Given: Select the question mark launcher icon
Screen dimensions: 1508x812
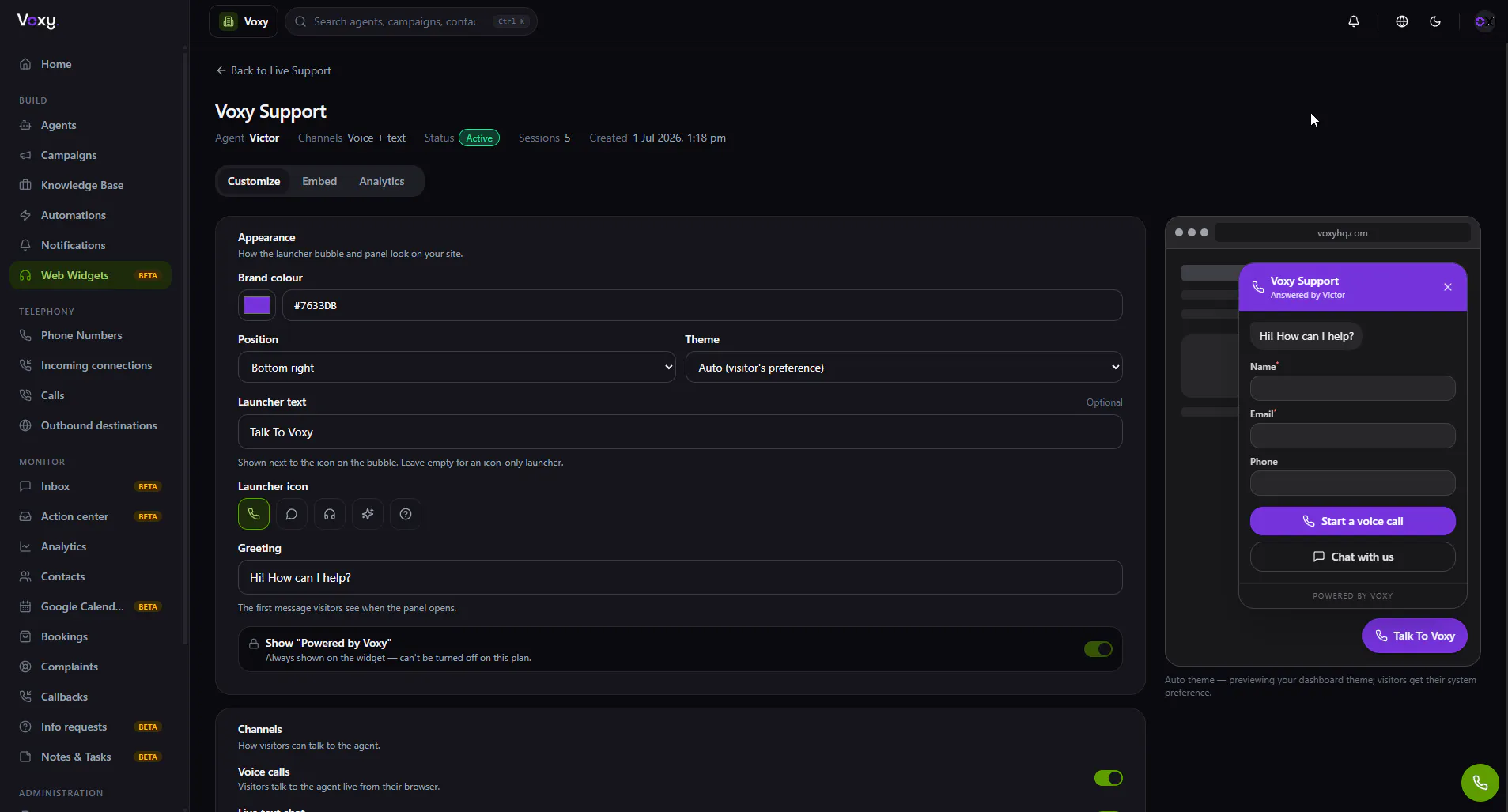Looking at the screenshot, I should coord(406,514).
